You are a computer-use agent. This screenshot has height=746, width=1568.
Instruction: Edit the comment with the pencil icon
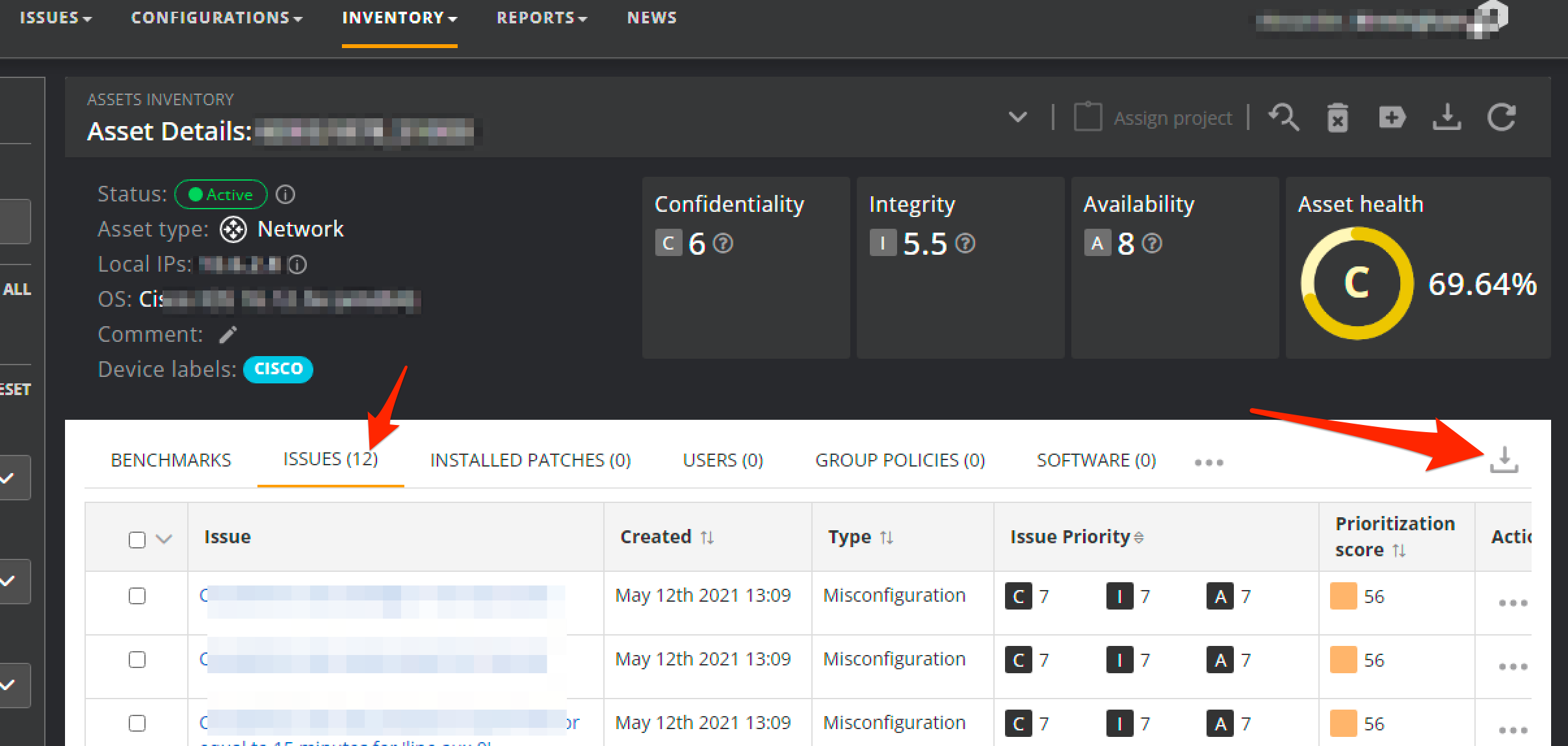click(228, 335)
